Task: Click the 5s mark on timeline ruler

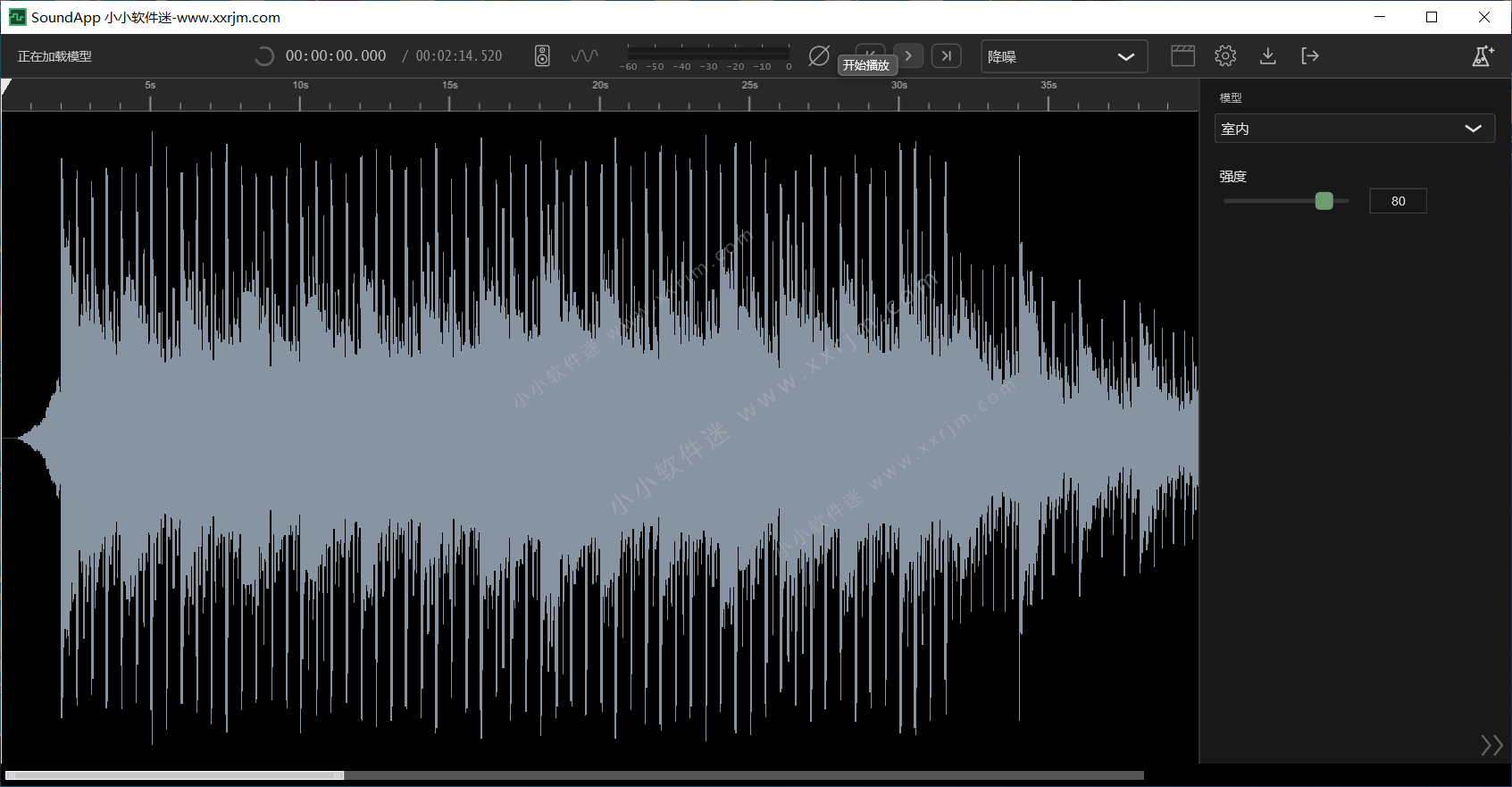Action: point(150,86)
